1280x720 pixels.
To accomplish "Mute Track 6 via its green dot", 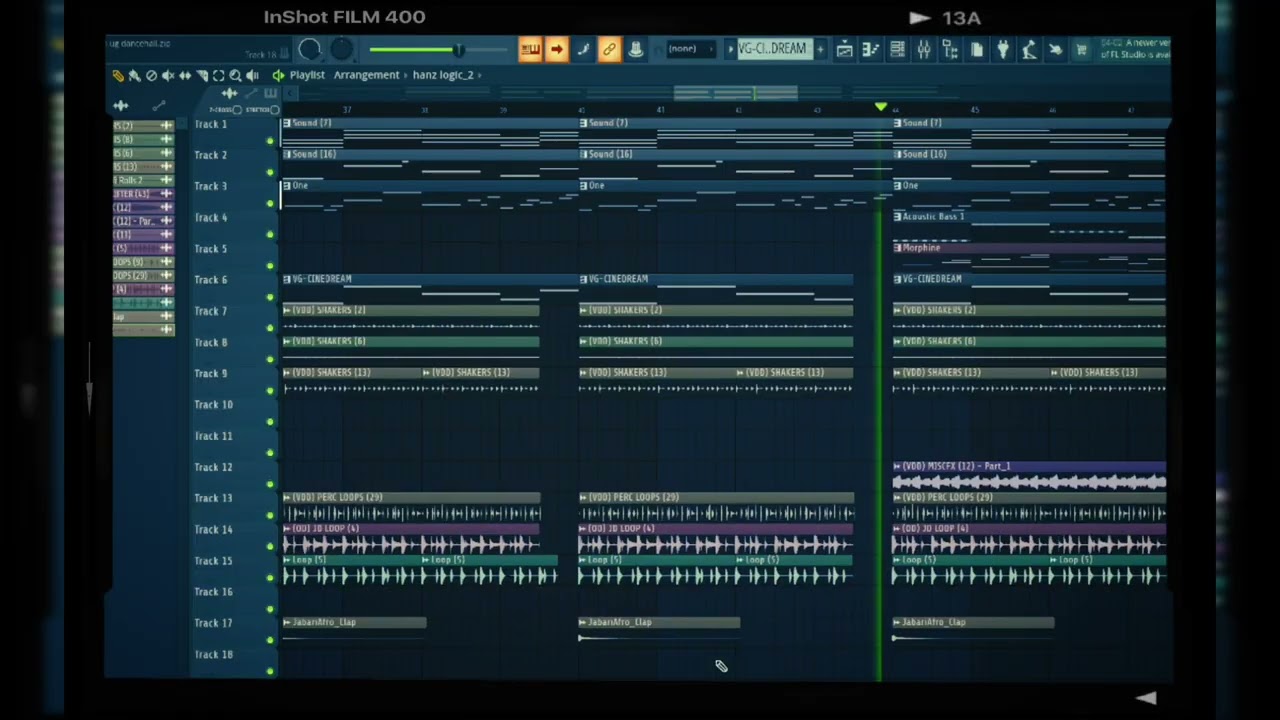I will 270,297.
